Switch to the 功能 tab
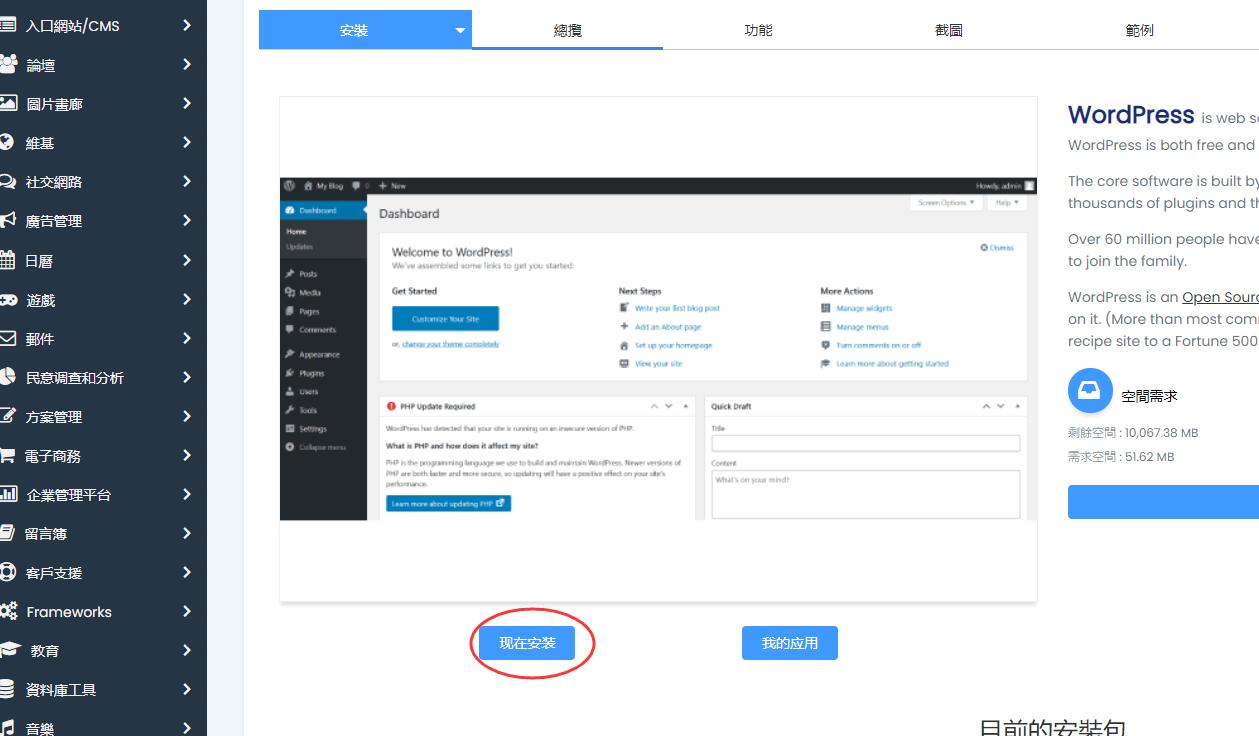 pyautogui.click(x=758, y=30)
